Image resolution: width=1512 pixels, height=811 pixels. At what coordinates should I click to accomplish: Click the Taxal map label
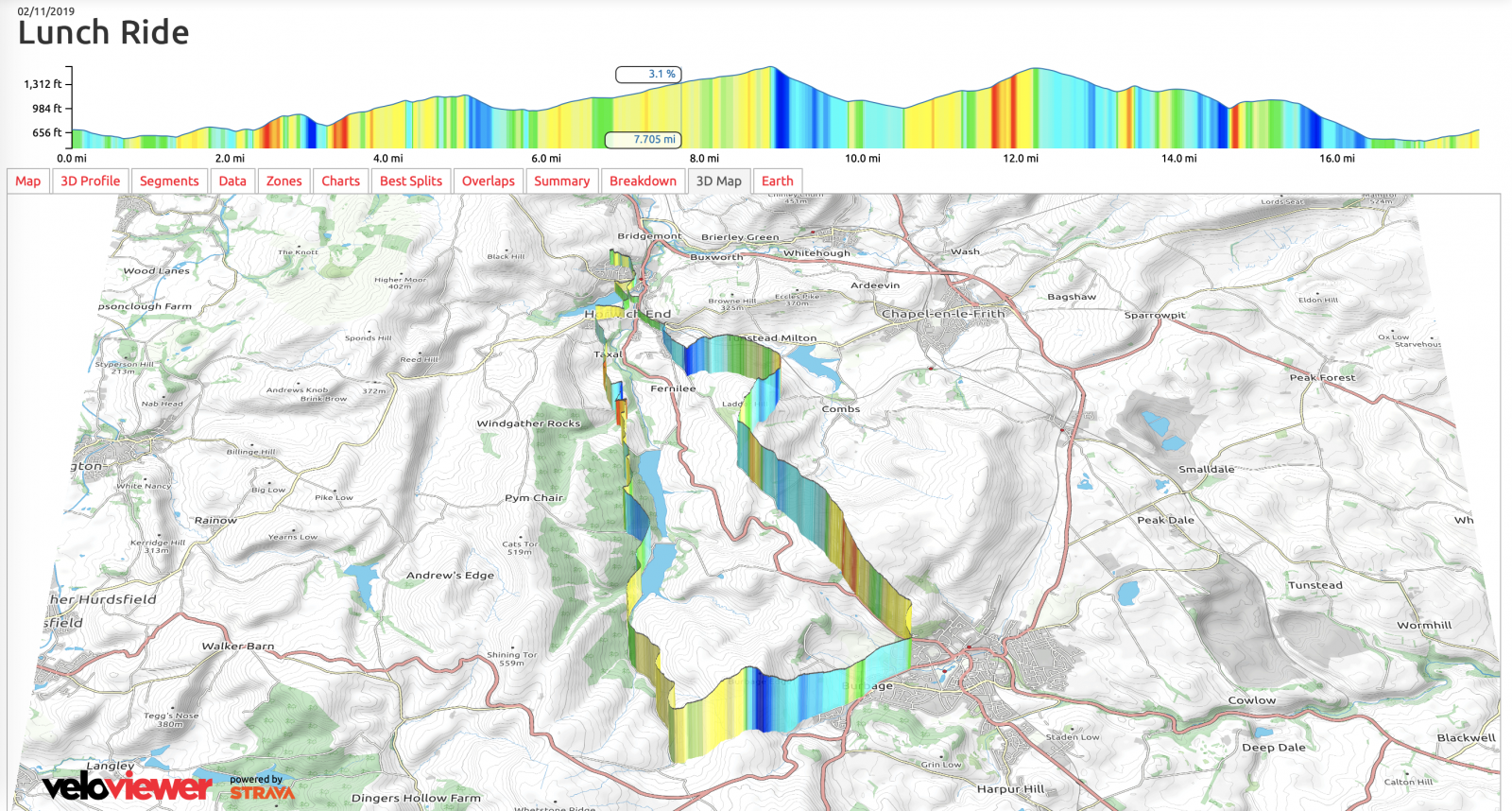point(607,355)
